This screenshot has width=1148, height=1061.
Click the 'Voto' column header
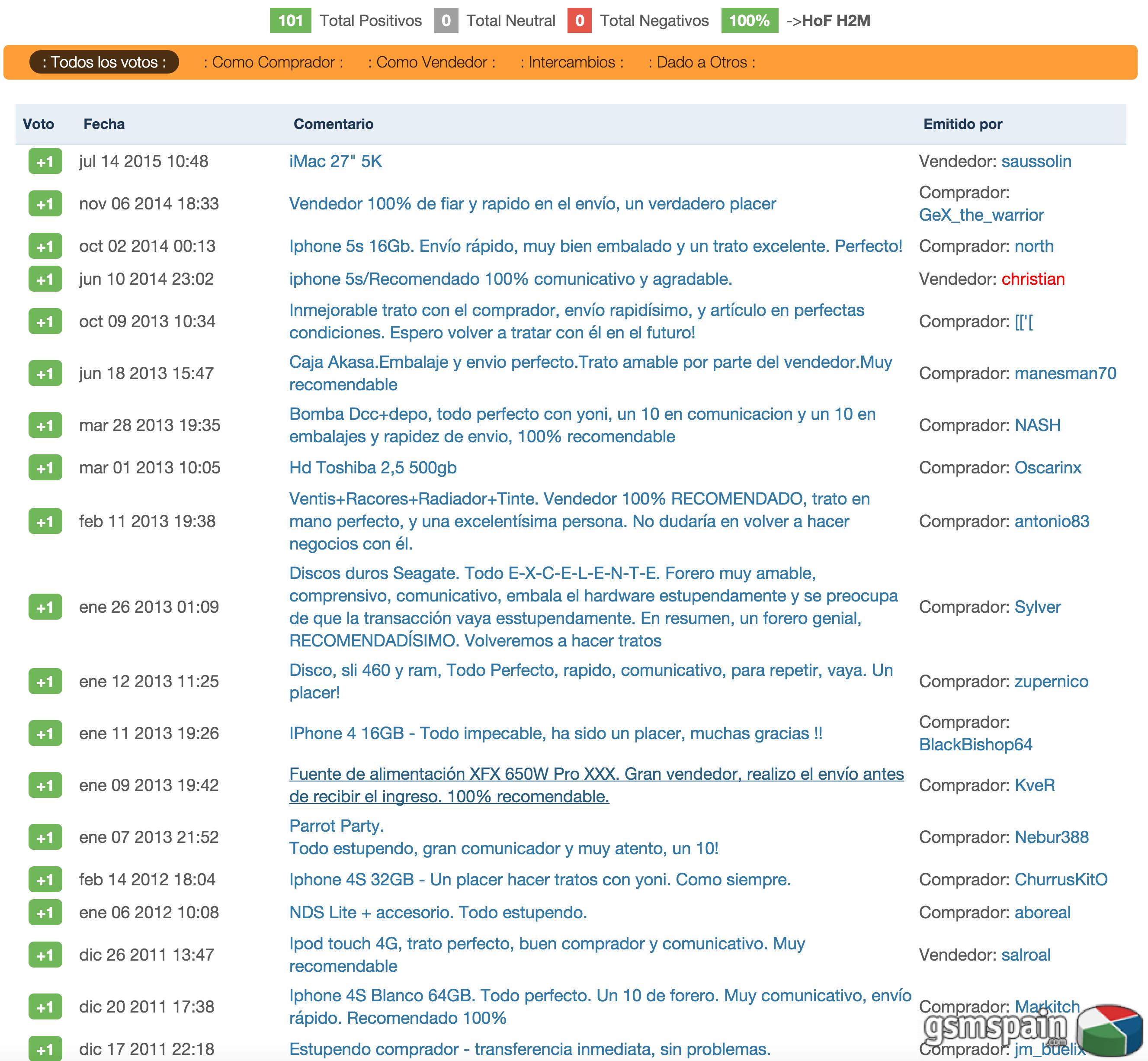pyautogui.click(x=38, y=124)
